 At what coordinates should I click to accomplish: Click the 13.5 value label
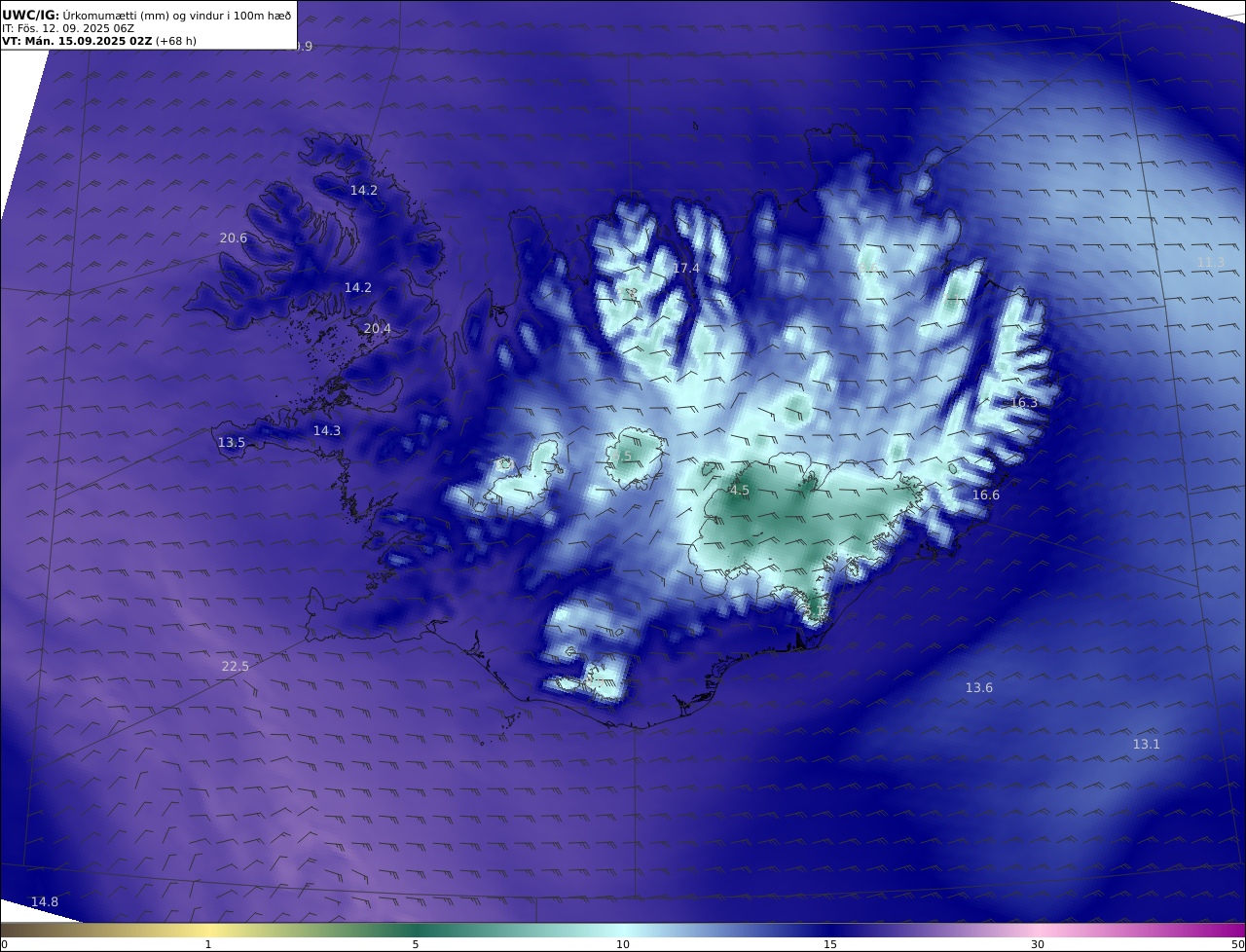point(232,443)
